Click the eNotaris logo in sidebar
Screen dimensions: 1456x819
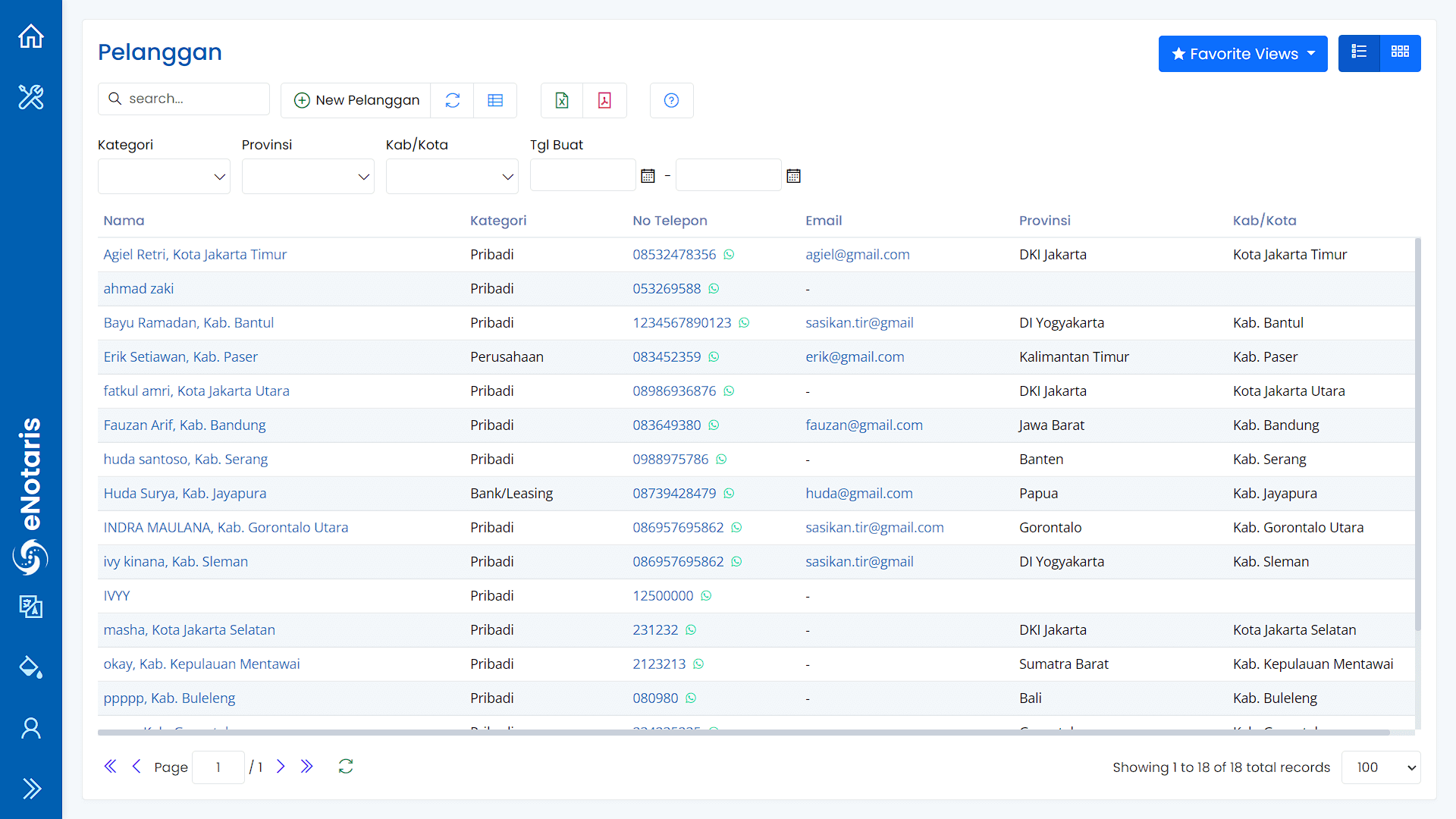tap(30, 497)
